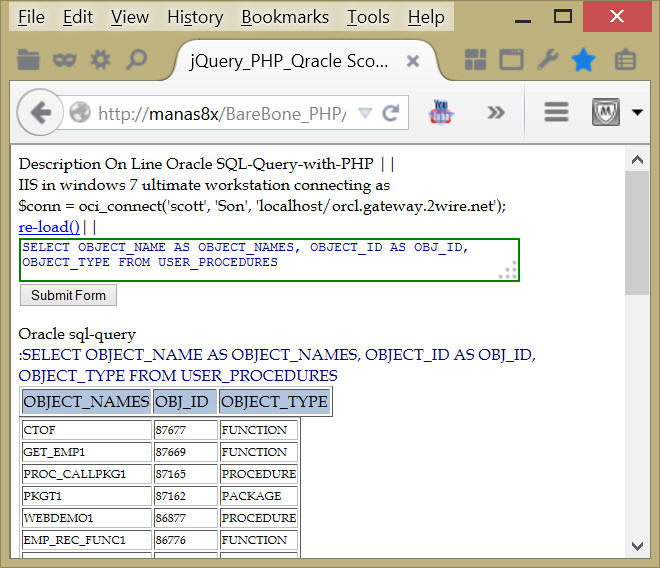This screenshot has height=568, width=660.
Task: Open the tab groups grid icon
Action: coord(476,59)
